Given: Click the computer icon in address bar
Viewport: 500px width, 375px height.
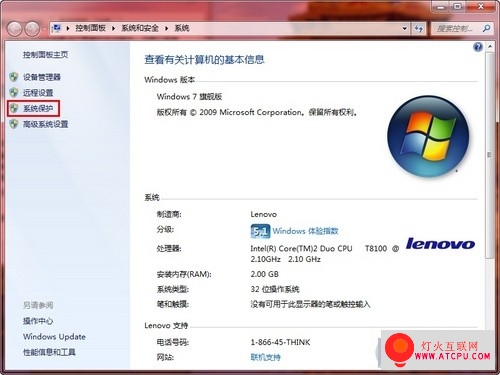Looking at the screenshot, I should point(57,28).
